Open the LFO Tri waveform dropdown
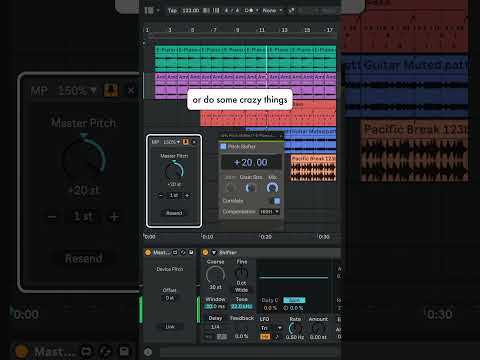The width and height of the screenshot is (480, 360). point(271,328)
